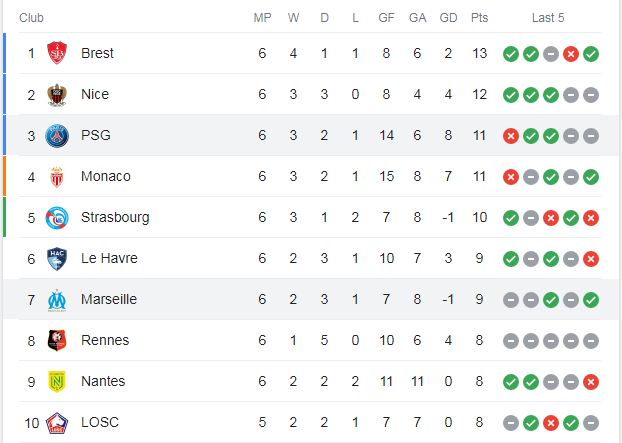Open the Marseille club logo
This screenshot has height=443, width=622.
coord(57,300)
